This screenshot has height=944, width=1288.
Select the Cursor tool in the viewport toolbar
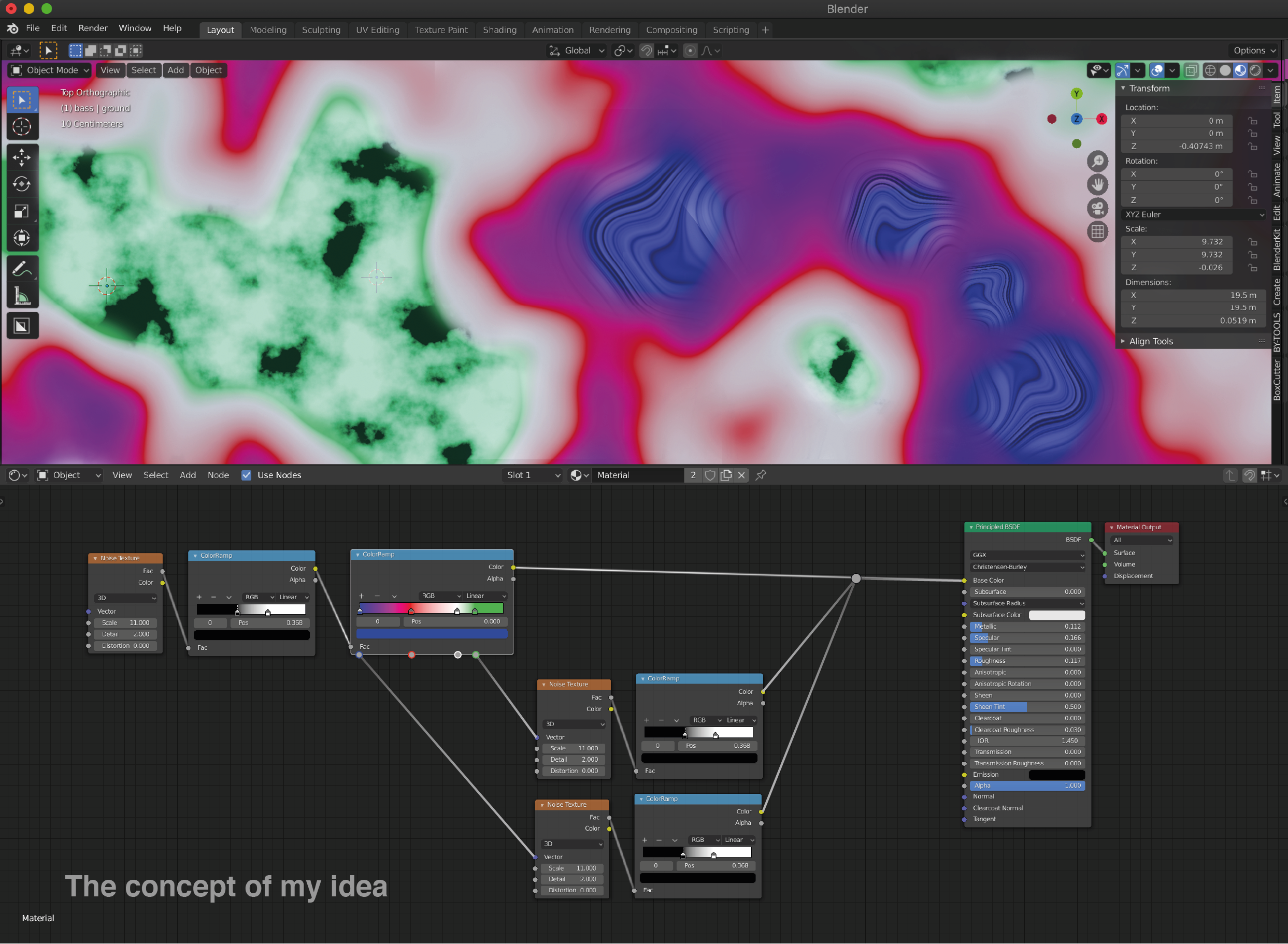22,126
